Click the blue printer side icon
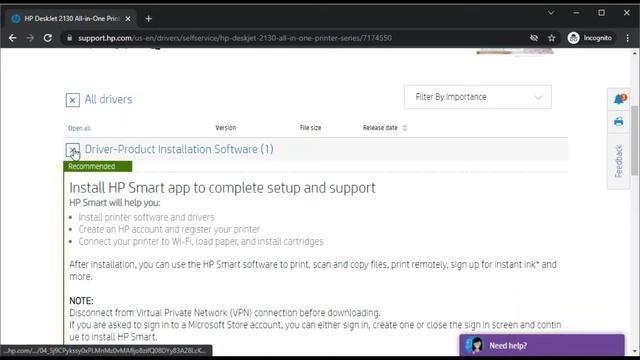 (619, 122)
